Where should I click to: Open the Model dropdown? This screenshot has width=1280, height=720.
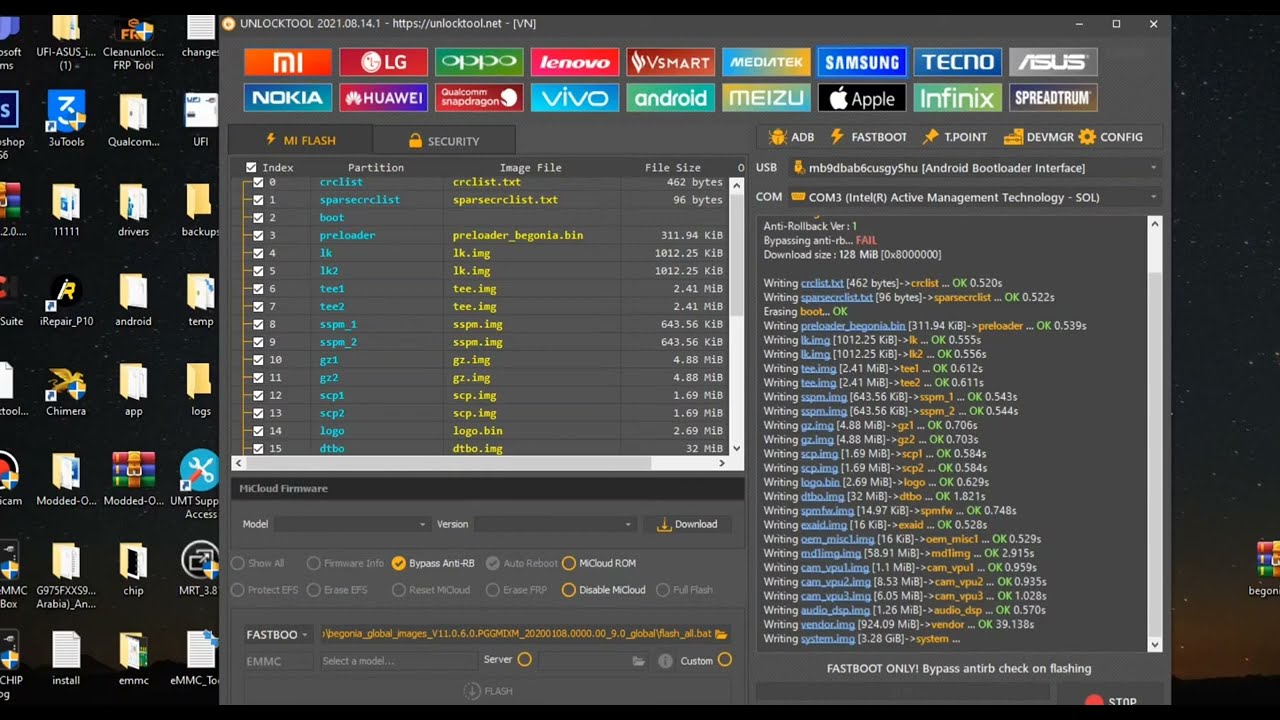click(x=352, y=524)
